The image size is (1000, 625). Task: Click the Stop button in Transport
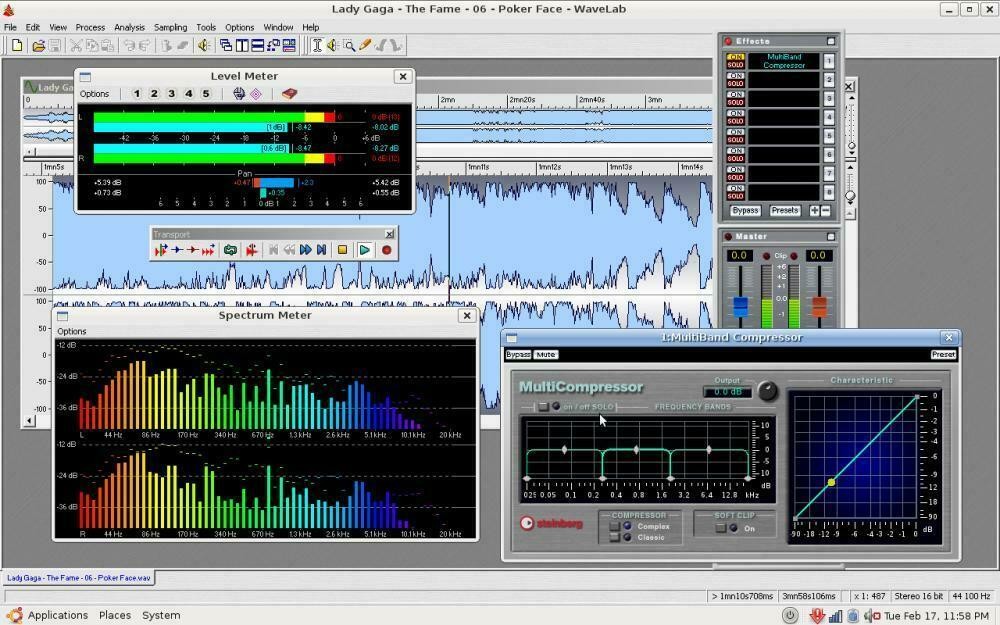click(341, 250)
